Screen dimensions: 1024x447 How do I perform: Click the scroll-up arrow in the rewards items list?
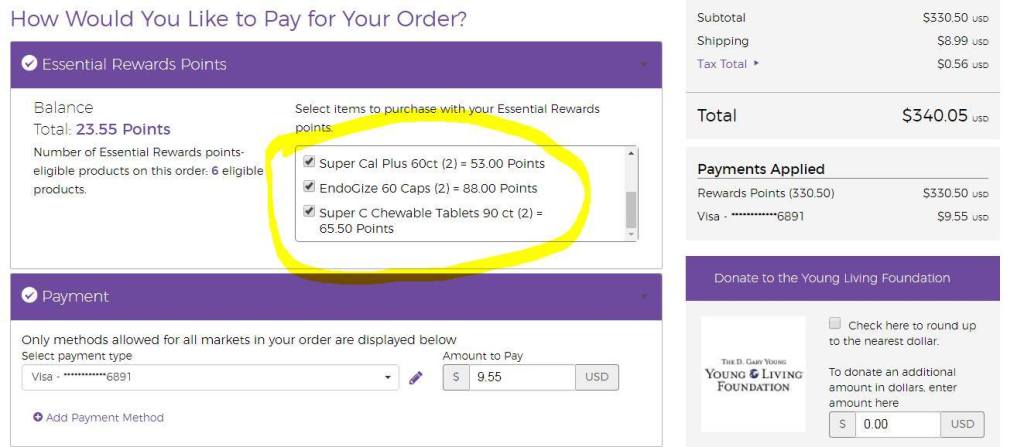point(630,153)
